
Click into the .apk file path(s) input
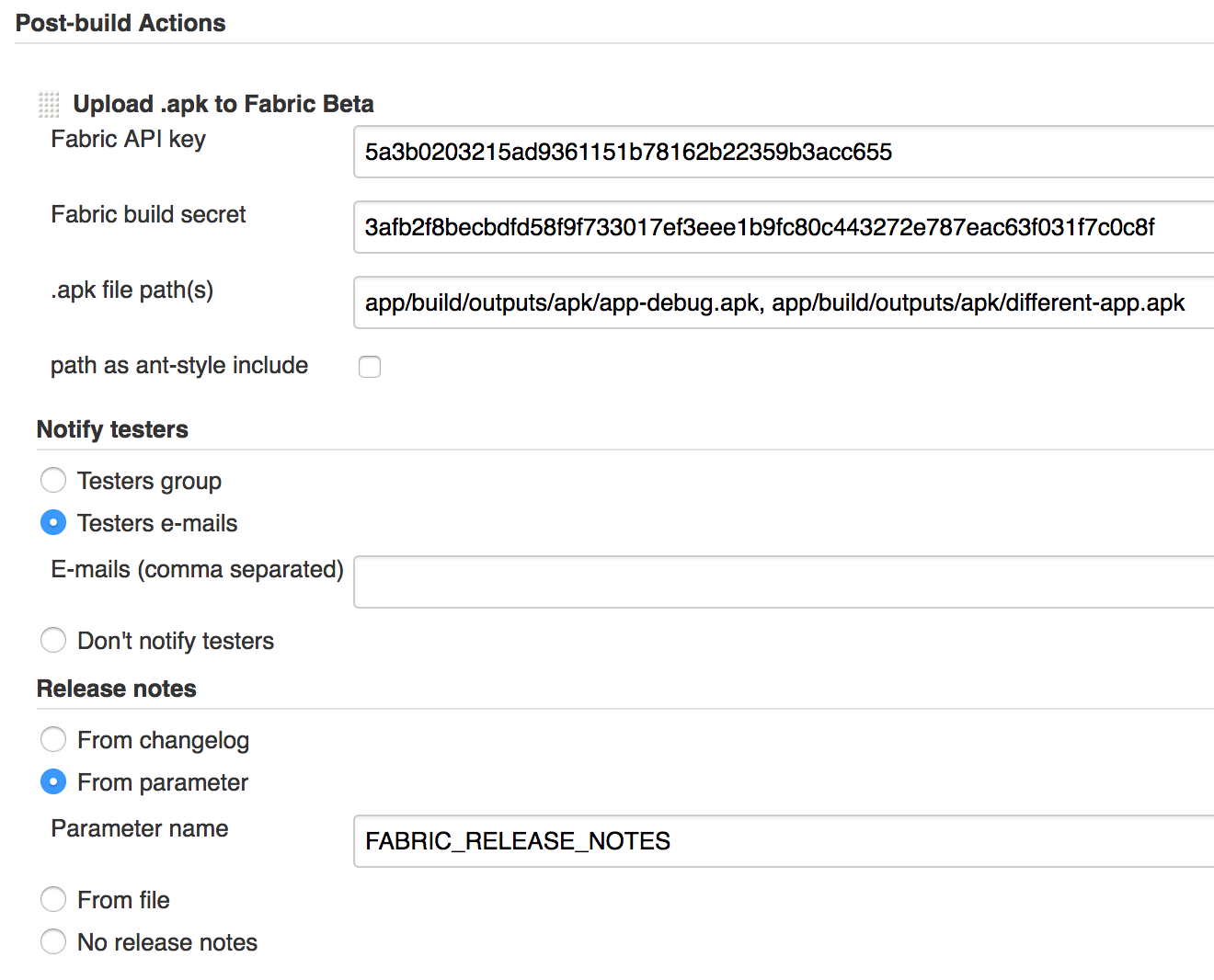784,302
